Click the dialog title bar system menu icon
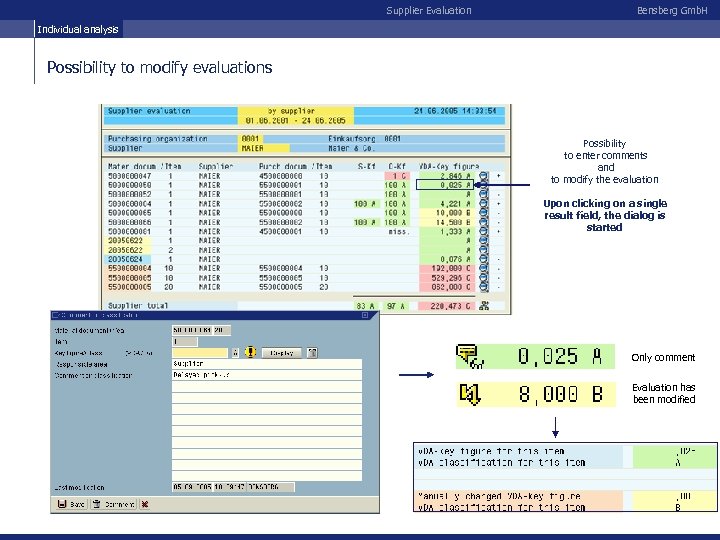This screenshot has height=540, width=720. pos(56,315)
